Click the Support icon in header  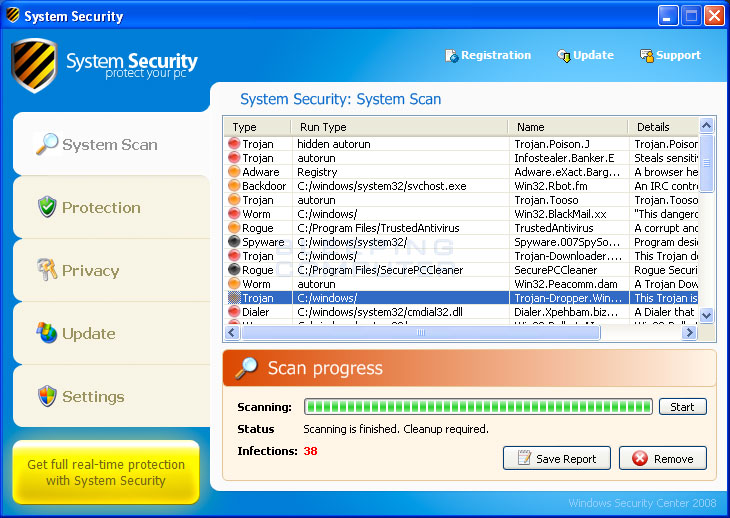click(647, 56)
